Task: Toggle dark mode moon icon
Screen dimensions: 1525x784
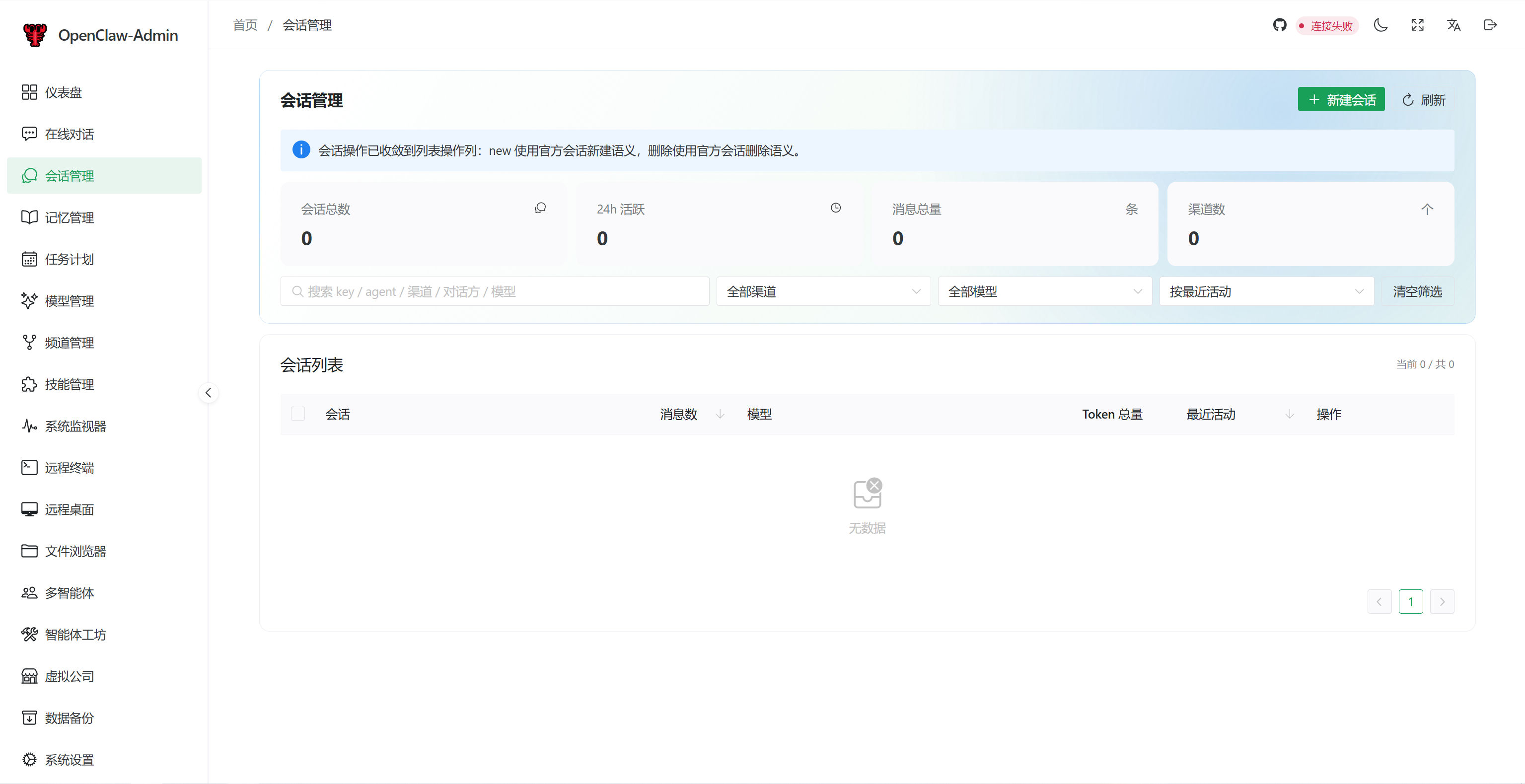Action: click(x=1380, y=25)
